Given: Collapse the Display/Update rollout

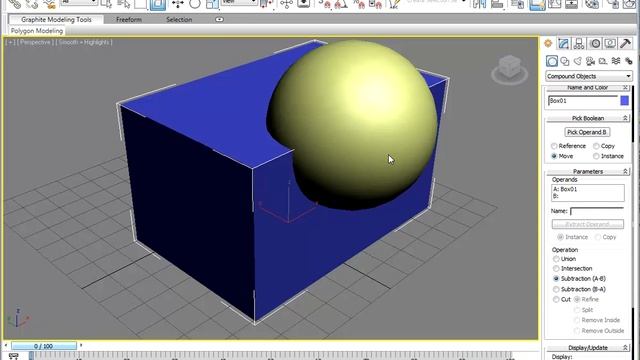Looking at the screenshot, I should [x=587, y=348].
